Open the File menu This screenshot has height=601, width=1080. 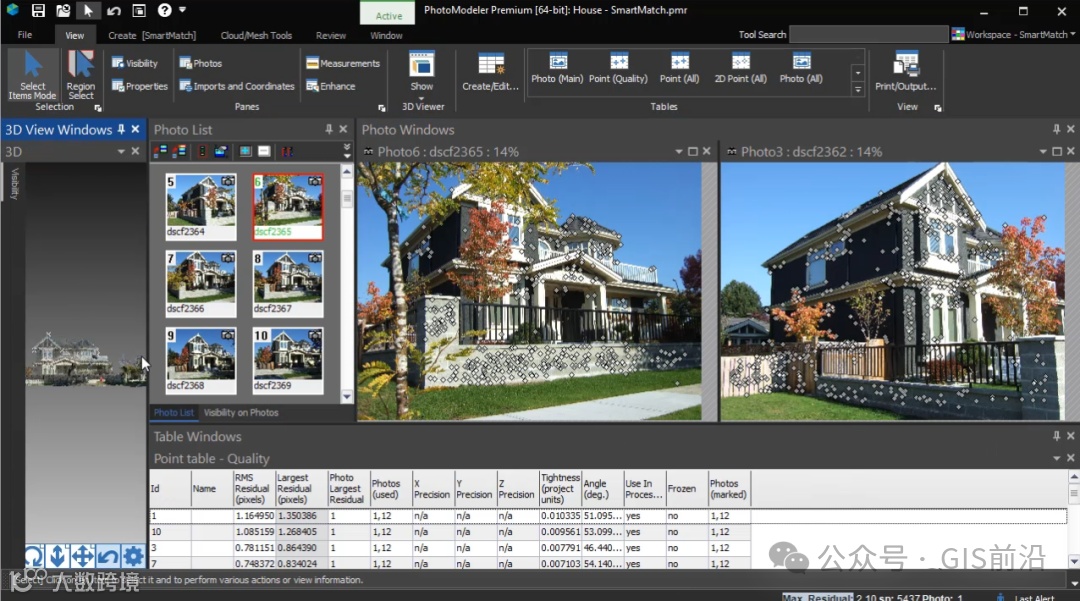(x=25, y=35)
